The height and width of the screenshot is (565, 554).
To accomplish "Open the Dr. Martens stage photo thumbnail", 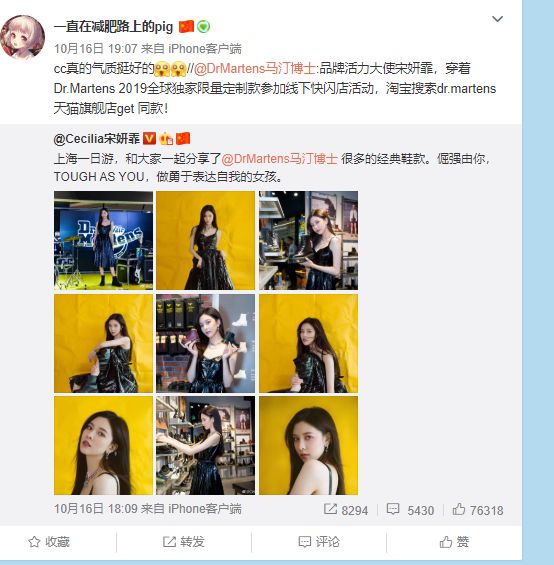I will pyautogui.click(x=103, y=240).
